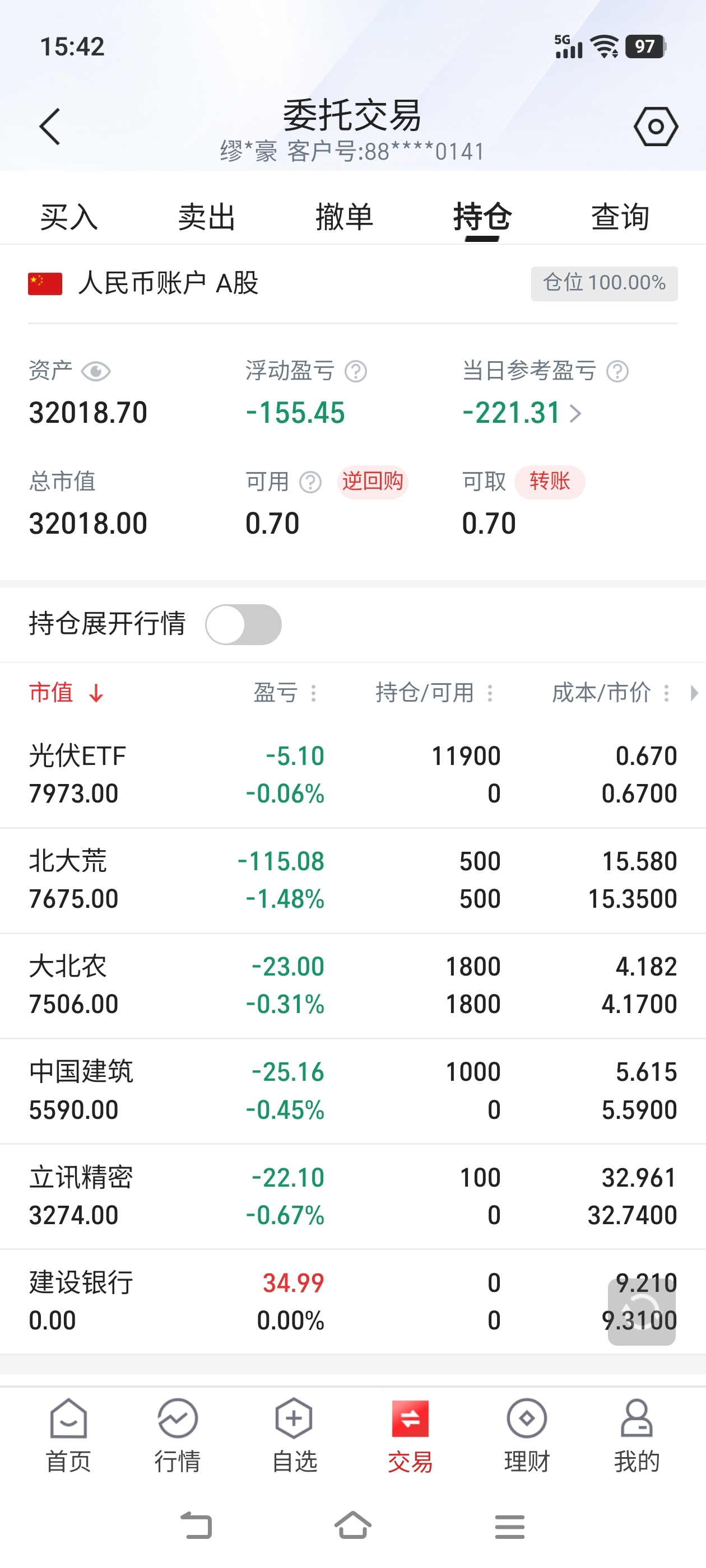Open the hexagon settings icon

point(656,127)
